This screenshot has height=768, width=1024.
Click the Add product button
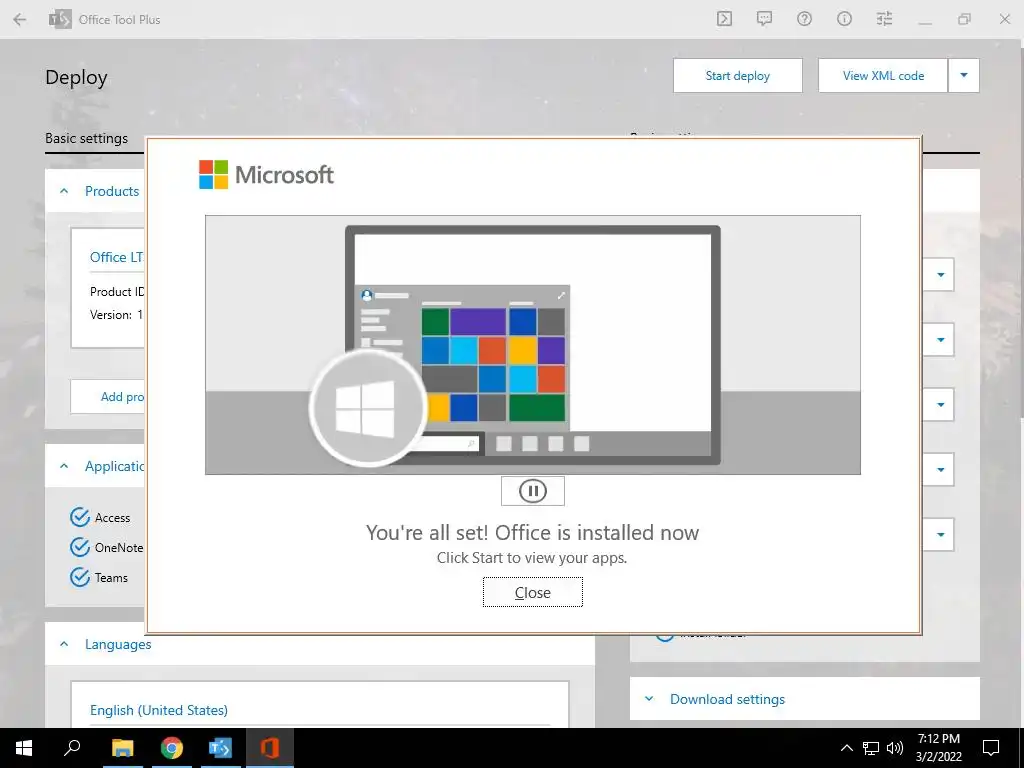tap(108, 396)
